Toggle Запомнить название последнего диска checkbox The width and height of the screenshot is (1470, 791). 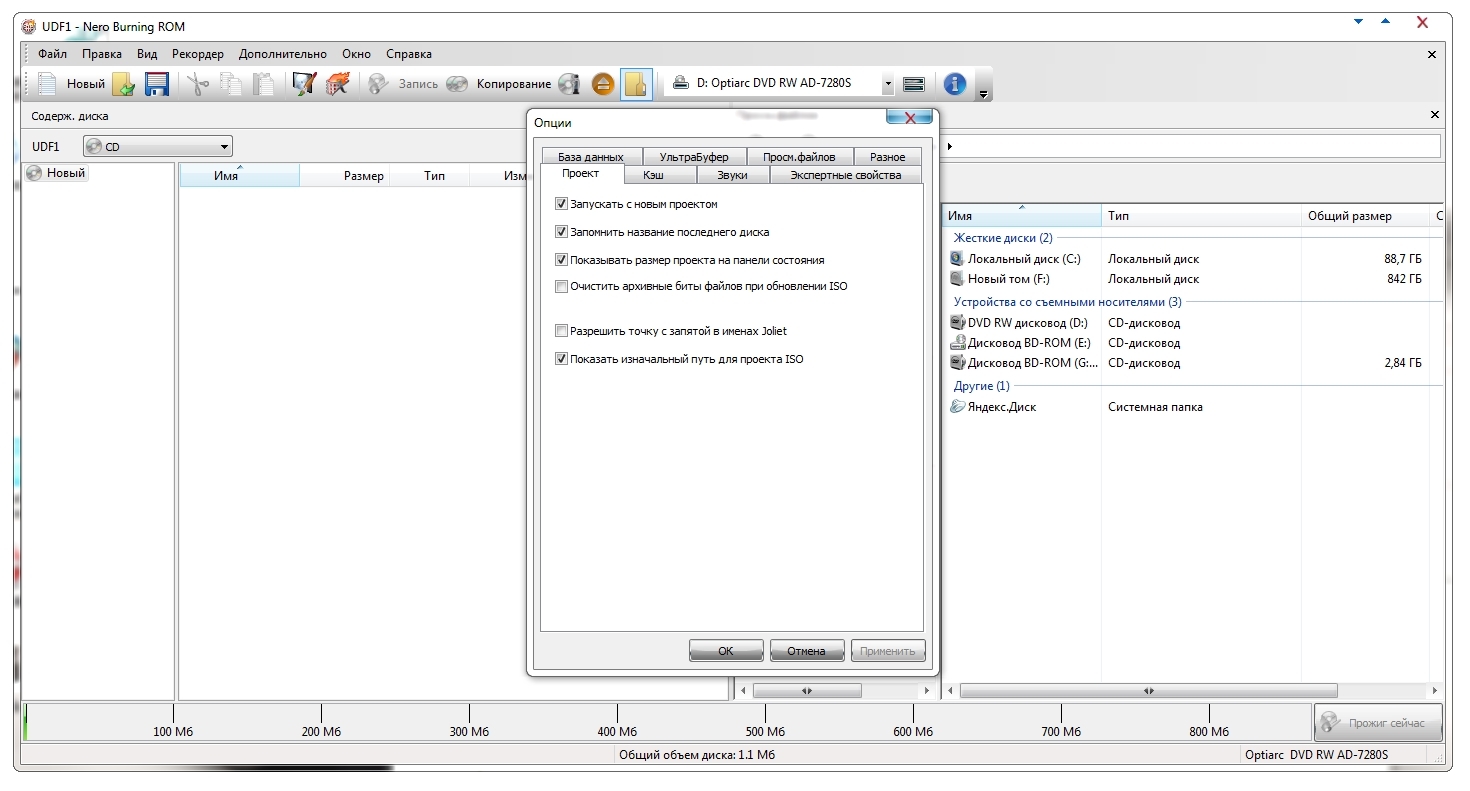tap(561, 232)
